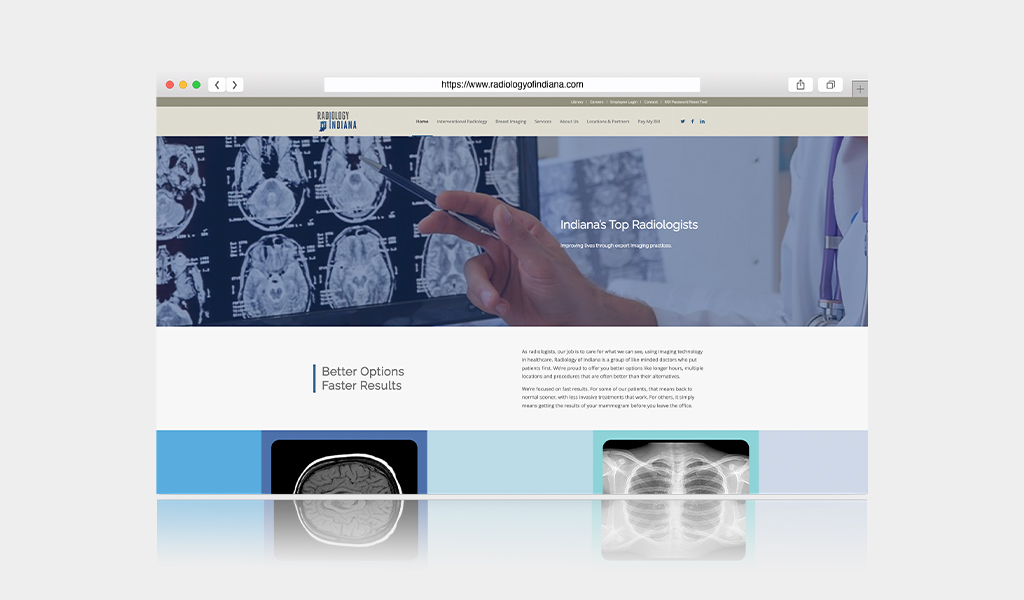The width and height of the screenshot is (1024, 600).
Task: Open the Interventional Radiology menu
Action: (462, 121)
